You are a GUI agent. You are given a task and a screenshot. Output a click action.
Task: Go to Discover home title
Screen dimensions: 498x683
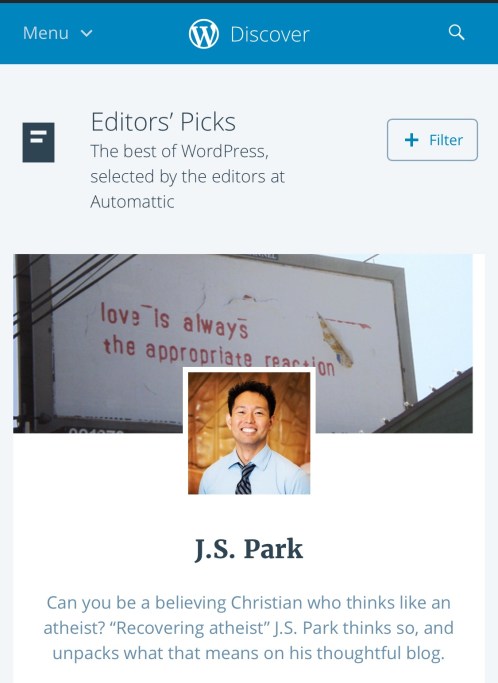[270, 34]
